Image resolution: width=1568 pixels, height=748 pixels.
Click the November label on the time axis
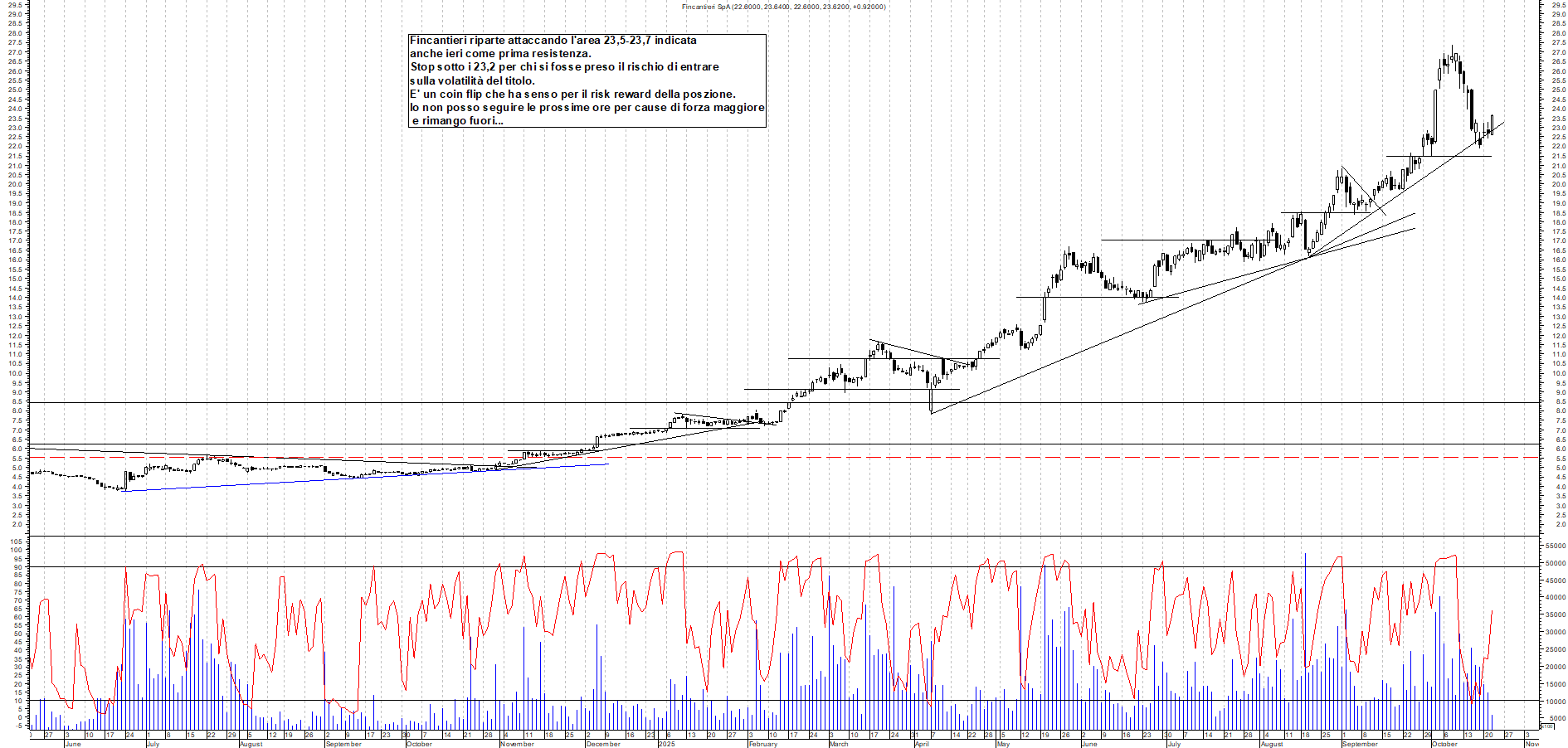pos(517,744)
